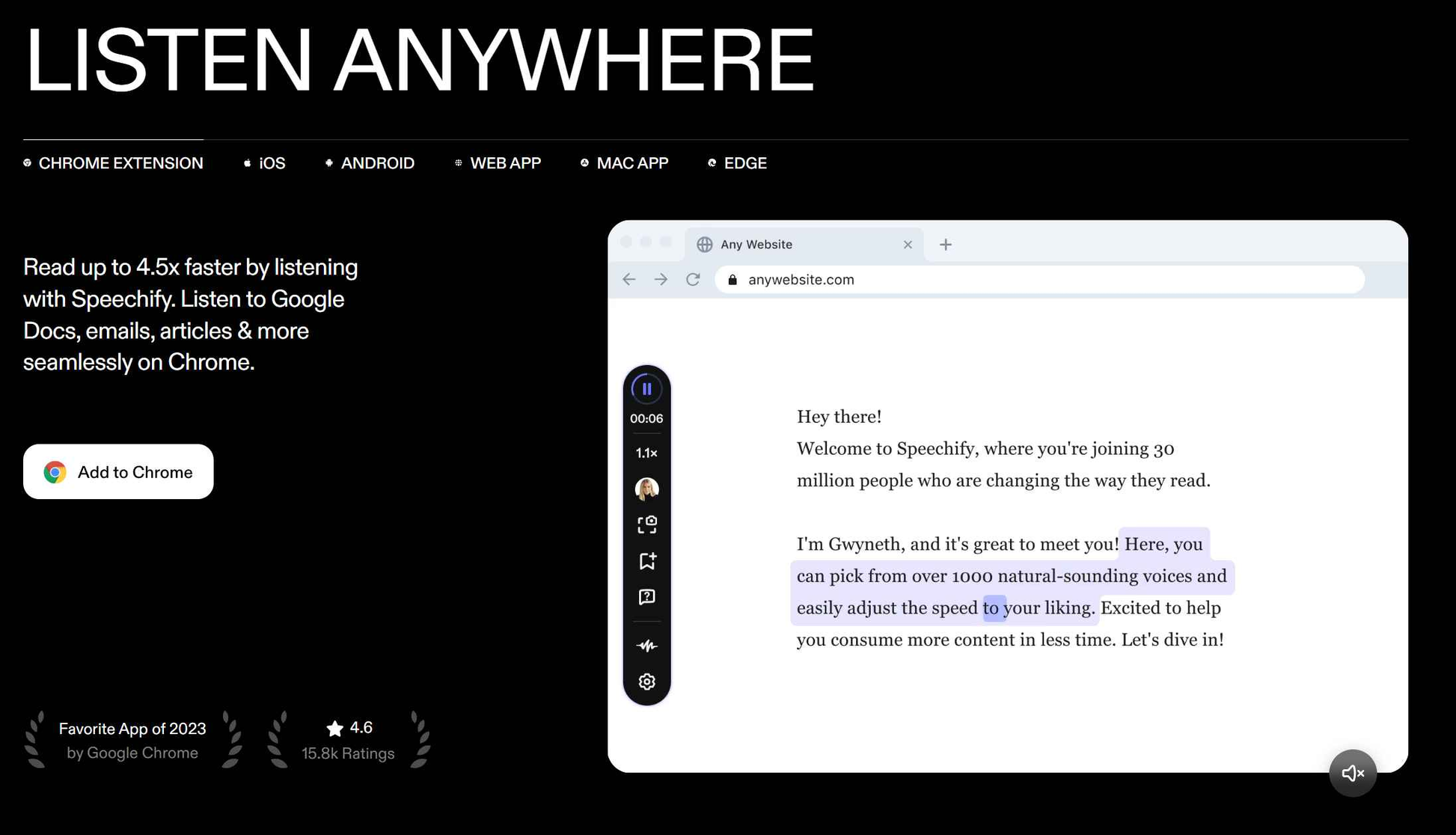The image size is (1456, 835).
Task: Click the add bookmark icon
Action: (646, 561)
